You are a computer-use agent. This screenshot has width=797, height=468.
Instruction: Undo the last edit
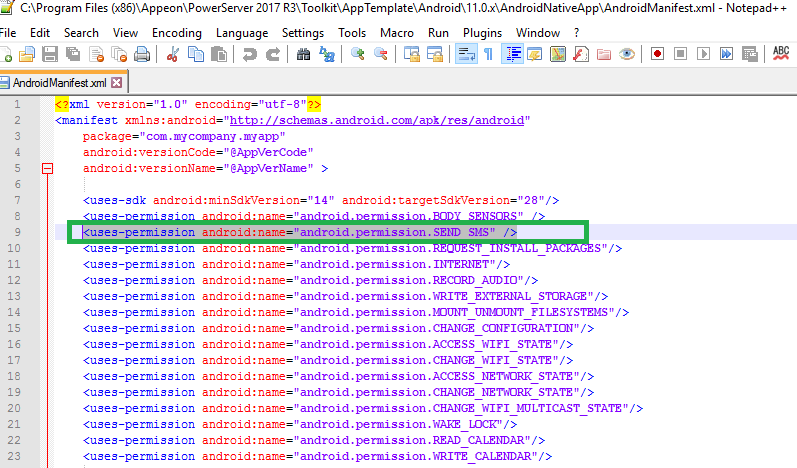(250, 54)
